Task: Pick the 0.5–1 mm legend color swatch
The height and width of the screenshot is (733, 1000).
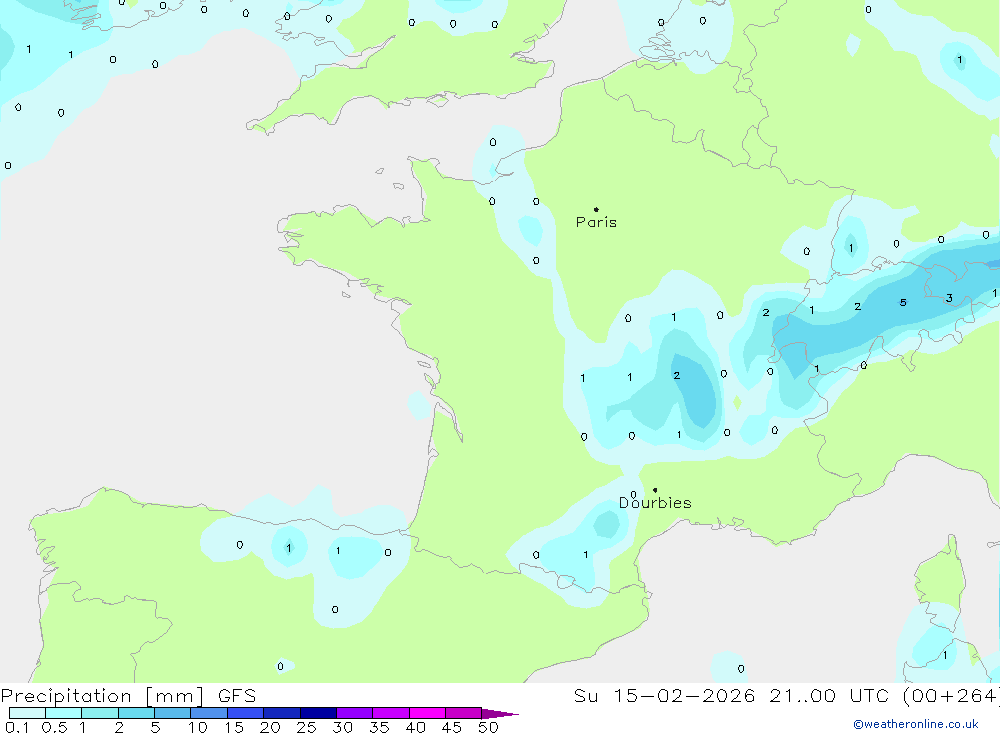Action: click(63, 713)
